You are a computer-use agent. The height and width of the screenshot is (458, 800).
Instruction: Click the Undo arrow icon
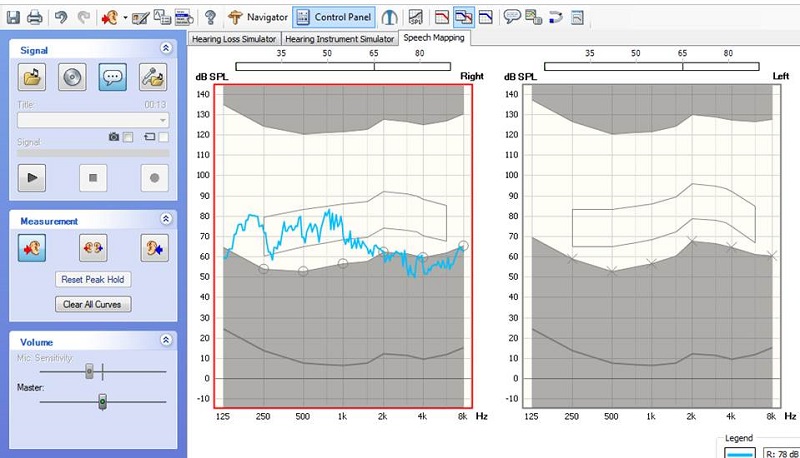(x=61, y=17)
